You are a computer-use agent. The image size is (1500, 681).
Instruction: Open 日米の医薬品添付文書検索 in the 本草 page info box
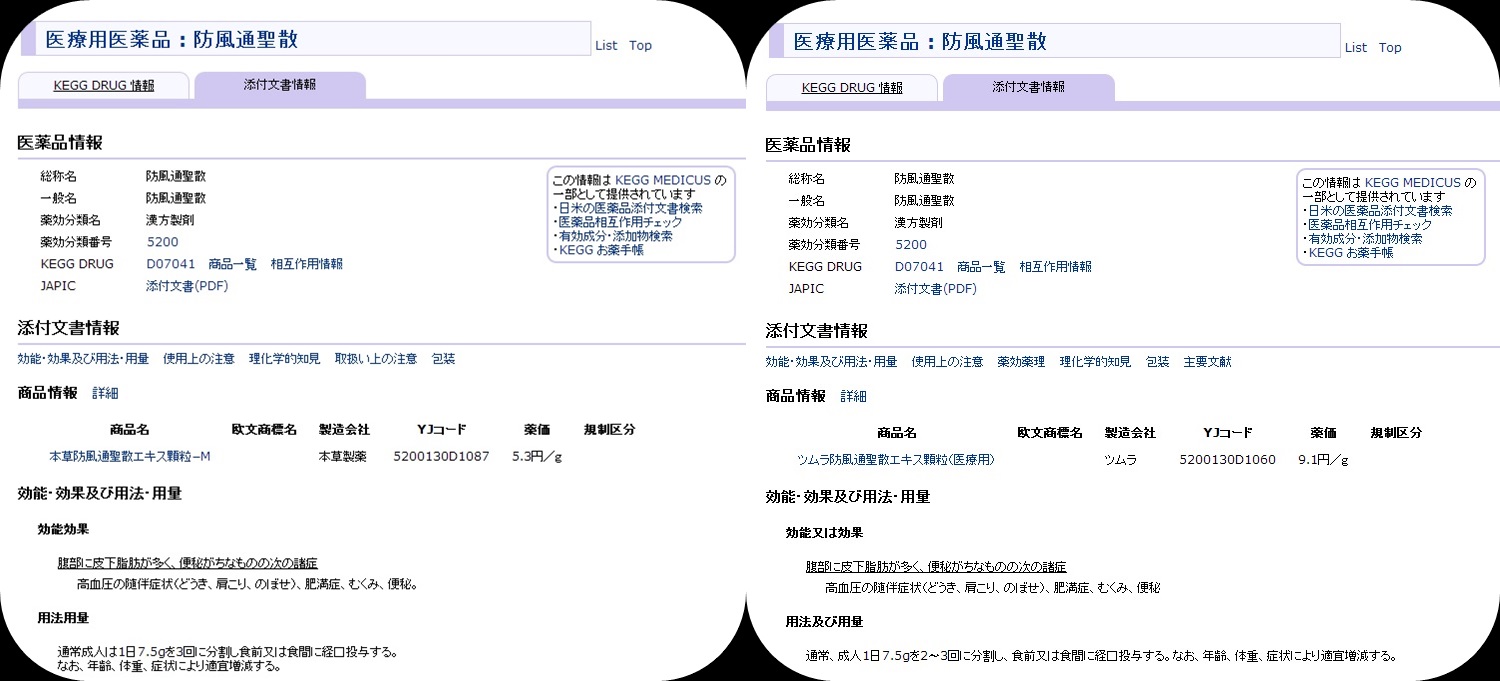(629, 208)
